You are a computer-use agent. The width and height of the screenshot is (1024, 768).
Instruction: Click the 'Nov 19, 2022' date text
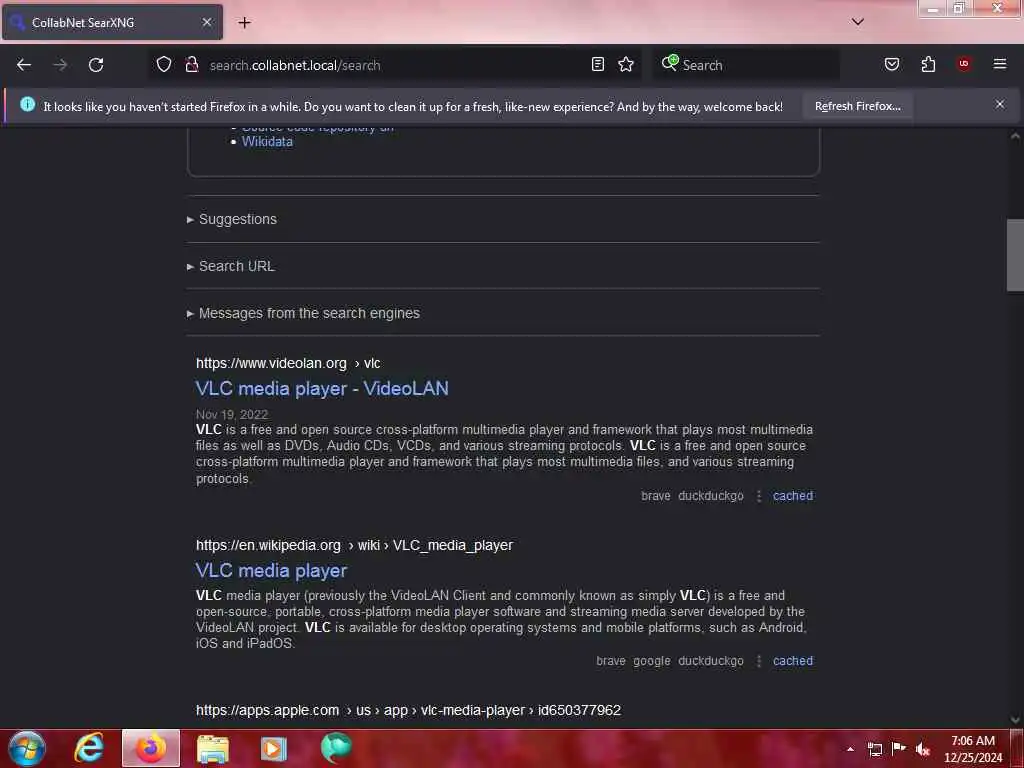pyautogui.click(x=232, y=415)
